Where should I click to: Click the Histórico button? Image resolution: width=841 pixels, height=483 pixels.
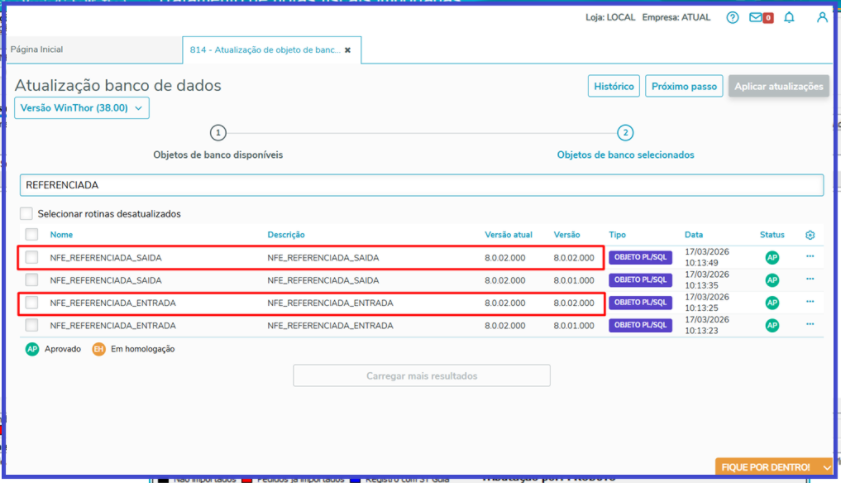click(614, 86)
